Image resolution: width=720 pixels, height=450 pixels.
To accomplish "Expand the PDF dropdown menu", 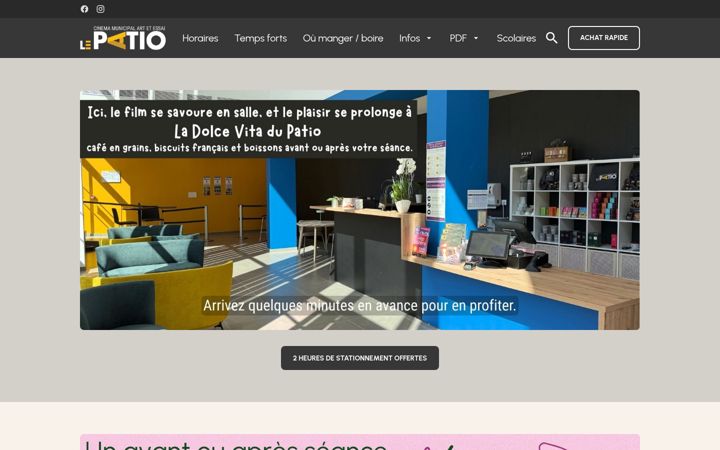I will point(464,38).
